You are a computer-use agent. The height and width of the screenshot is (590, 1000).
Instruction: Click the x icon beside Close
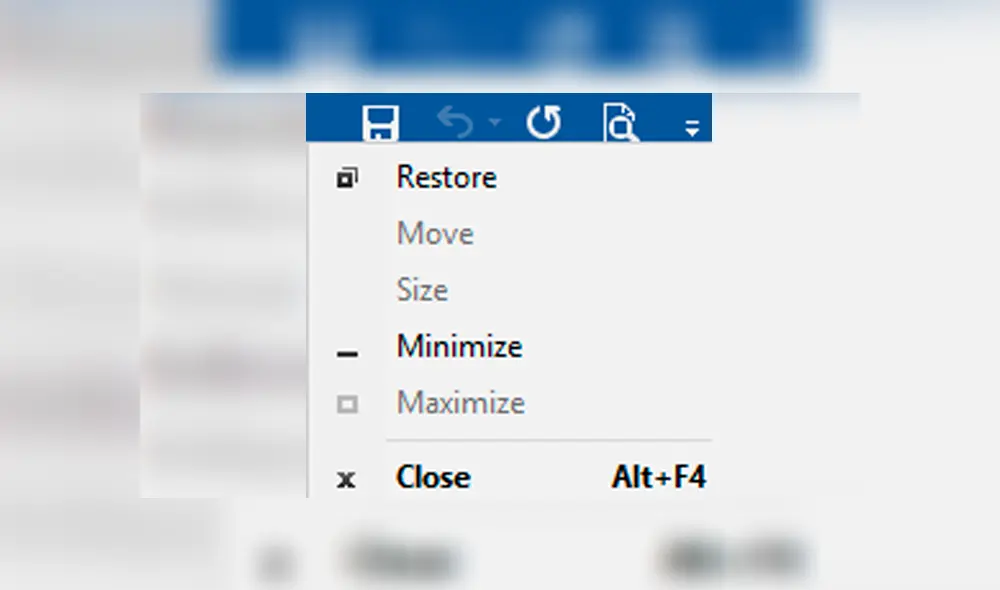tap(346, 479)
